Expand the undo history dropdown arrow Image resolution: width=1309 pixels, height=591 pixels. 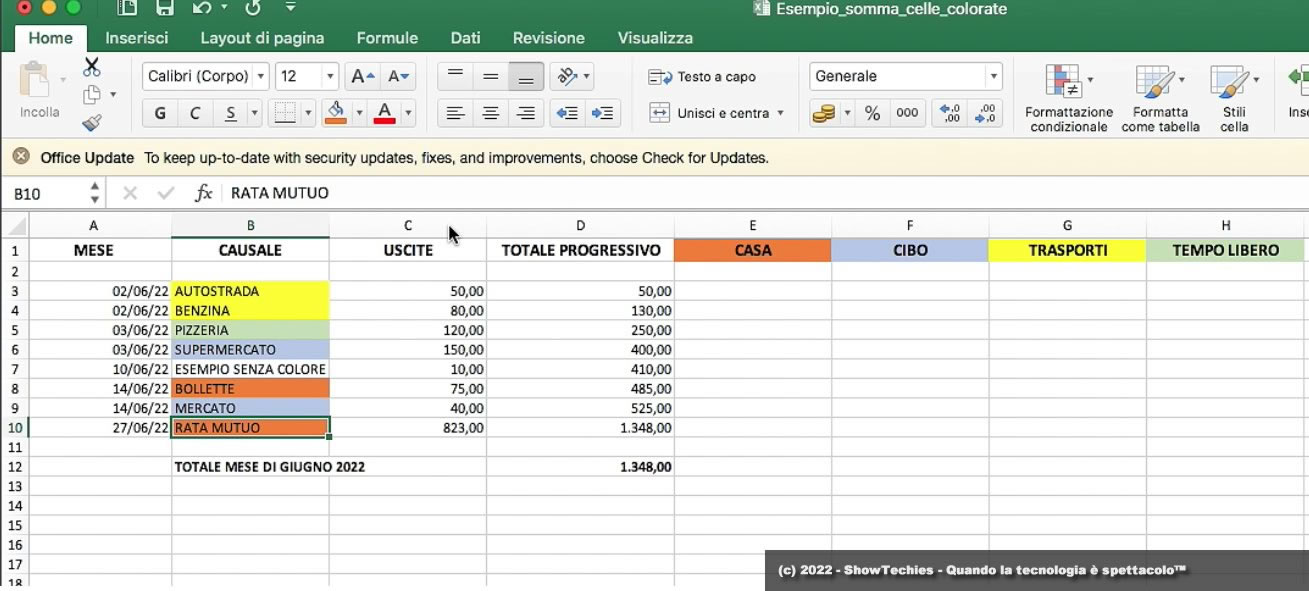[224, 8]
